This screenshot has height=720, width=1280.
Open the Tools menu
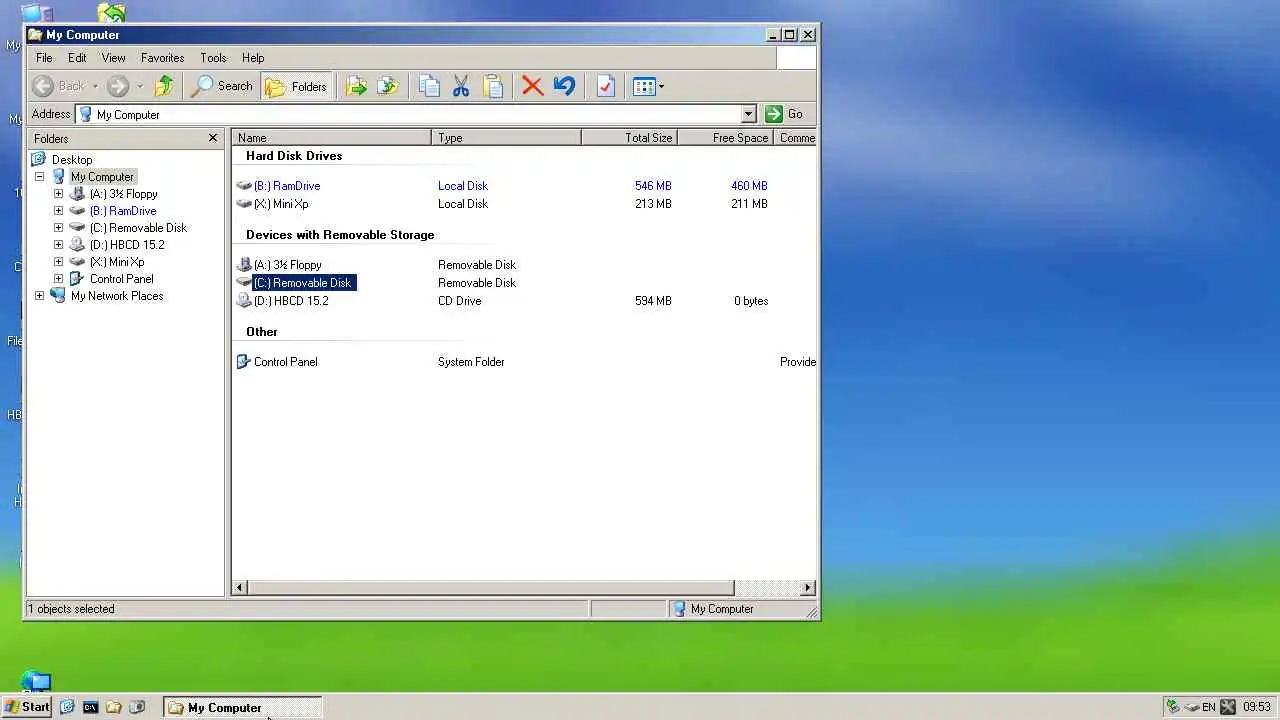click(x=213, y=58)
